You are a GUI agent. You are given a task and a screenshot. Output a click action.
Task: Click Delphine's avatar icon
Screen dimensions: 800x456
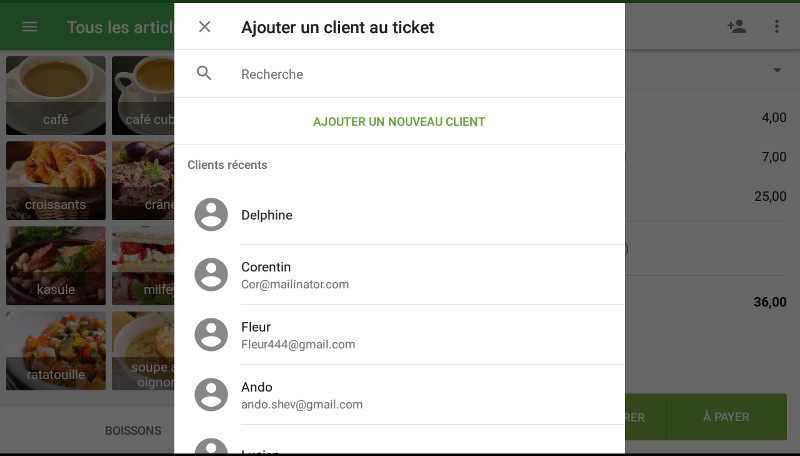click(211, 215)
